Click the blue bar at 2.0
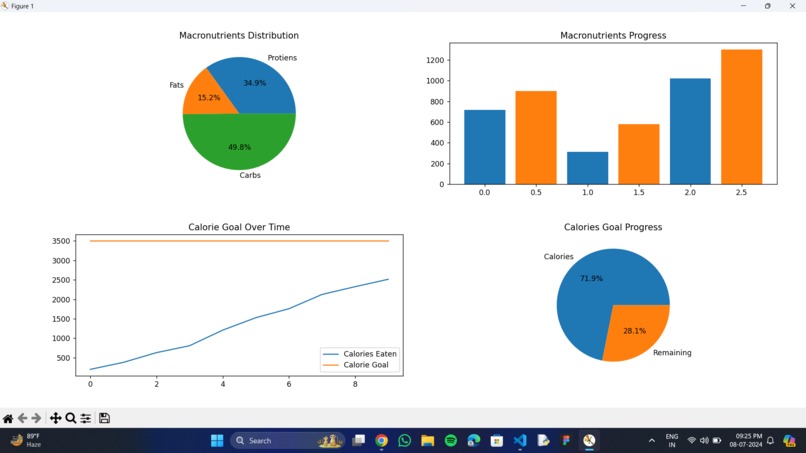 click(690, 131)
